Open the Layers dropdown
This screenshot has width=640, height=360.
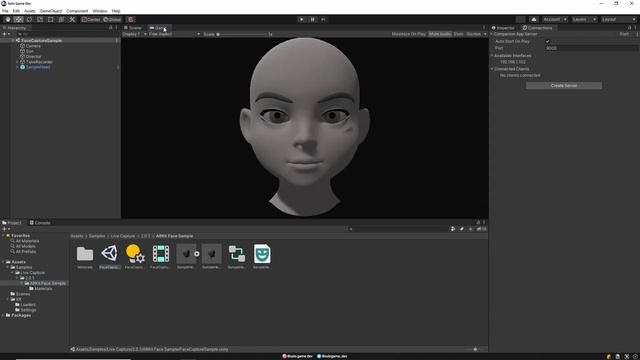point(584,20)
